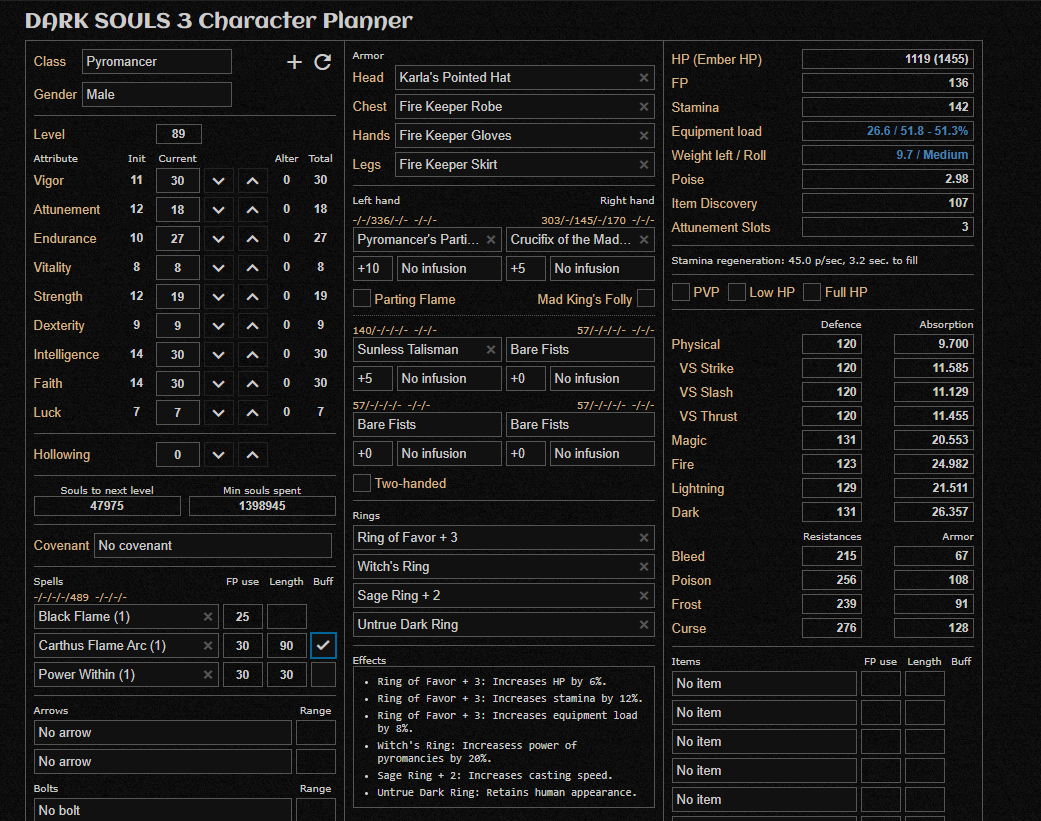This screenshot has width=1041, height=821.
Task: Uncheck the Carthus Flame Arc buff checkbox
Action: click(323, 646)
